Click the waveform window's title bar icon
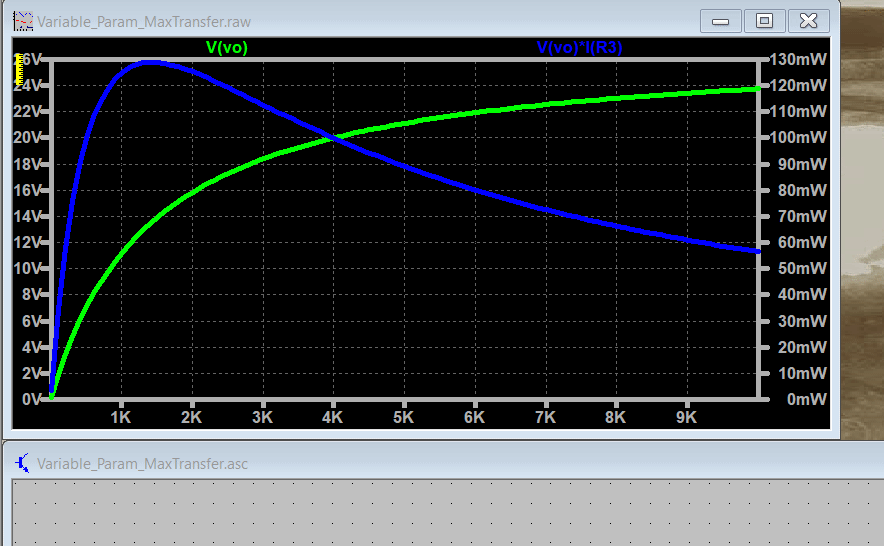 tap(23, 20)
